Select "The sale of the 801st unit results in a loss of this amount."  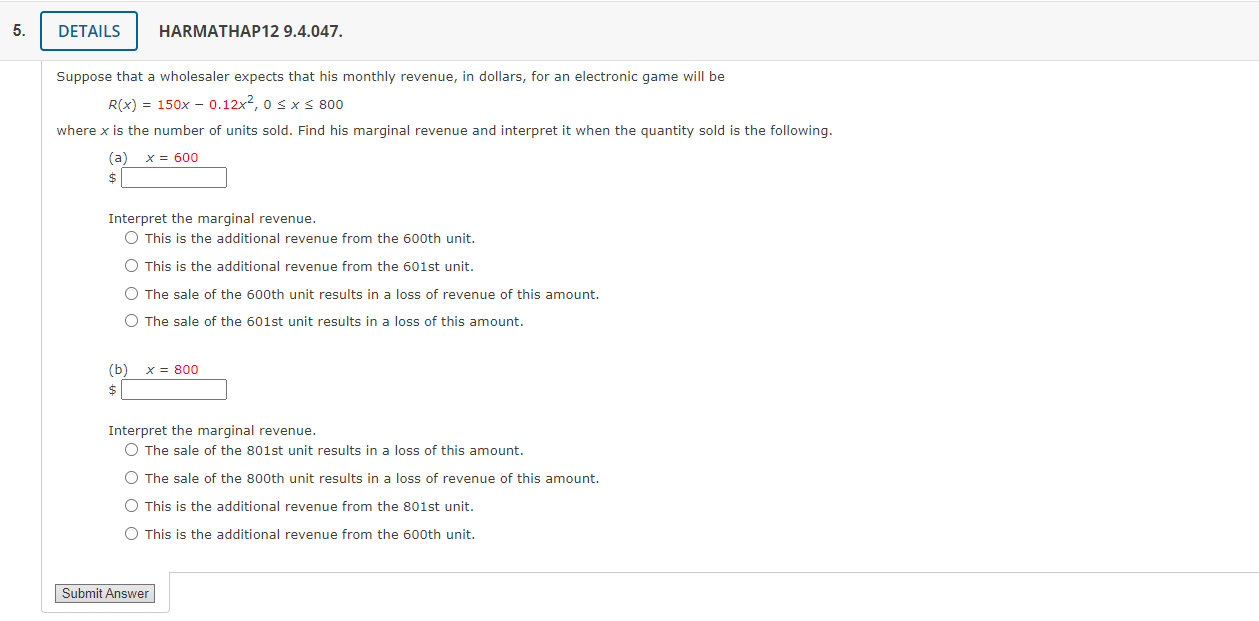tap(131, 450)
